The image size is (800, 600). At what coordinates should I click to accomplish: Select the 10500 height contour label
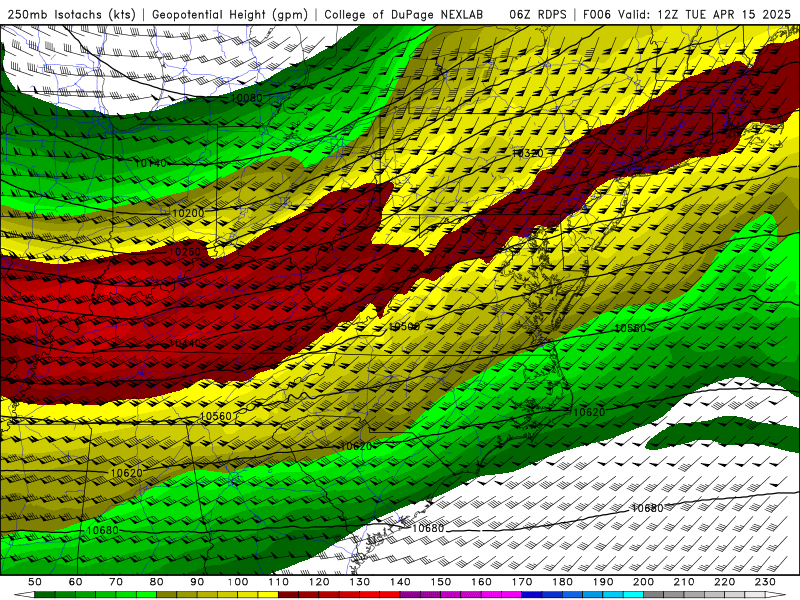(404, 327)
